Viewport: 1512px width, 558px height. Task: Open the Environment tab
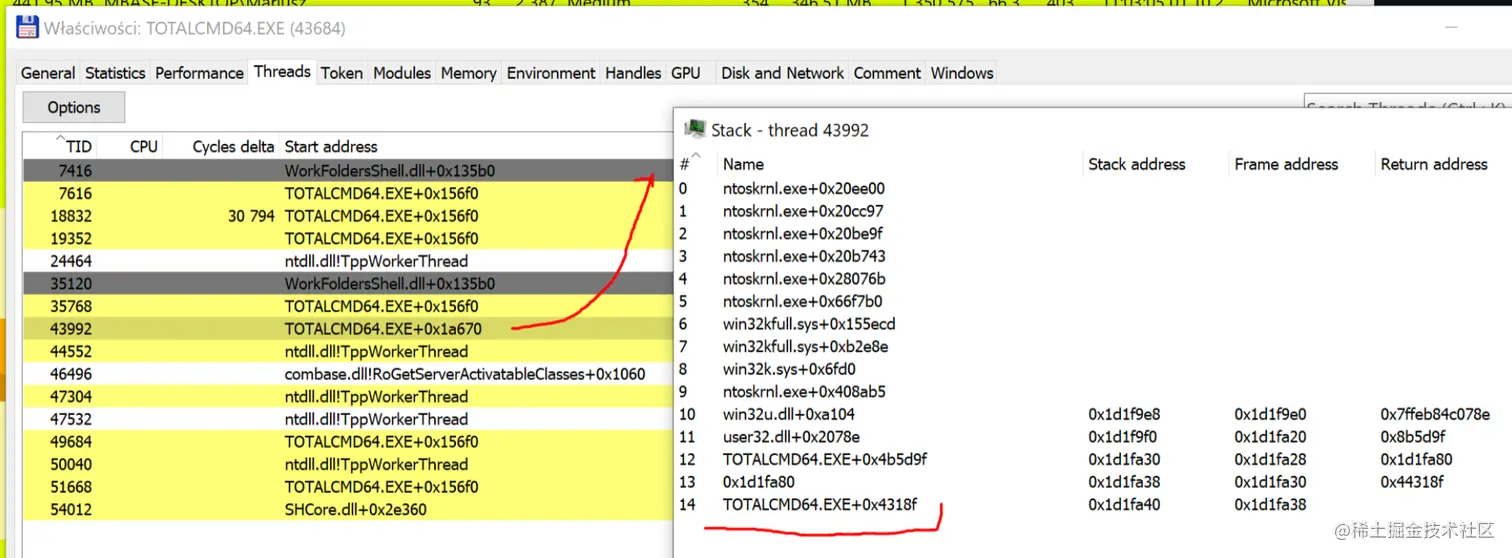pos(551,73)
